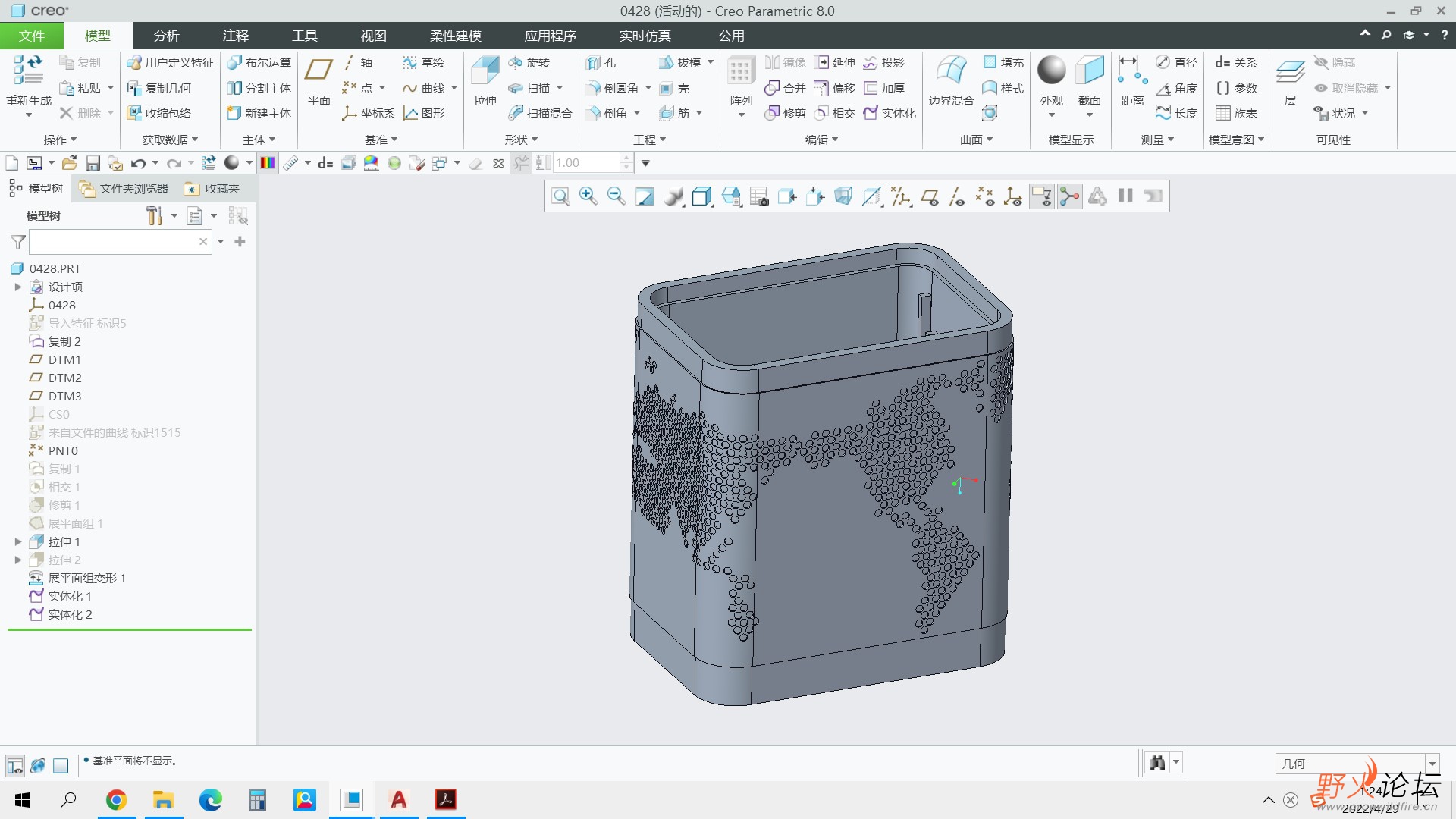Switch to the 分析 ribbon tab
This screenshot has height=819, width=1456.
point(167,36)
